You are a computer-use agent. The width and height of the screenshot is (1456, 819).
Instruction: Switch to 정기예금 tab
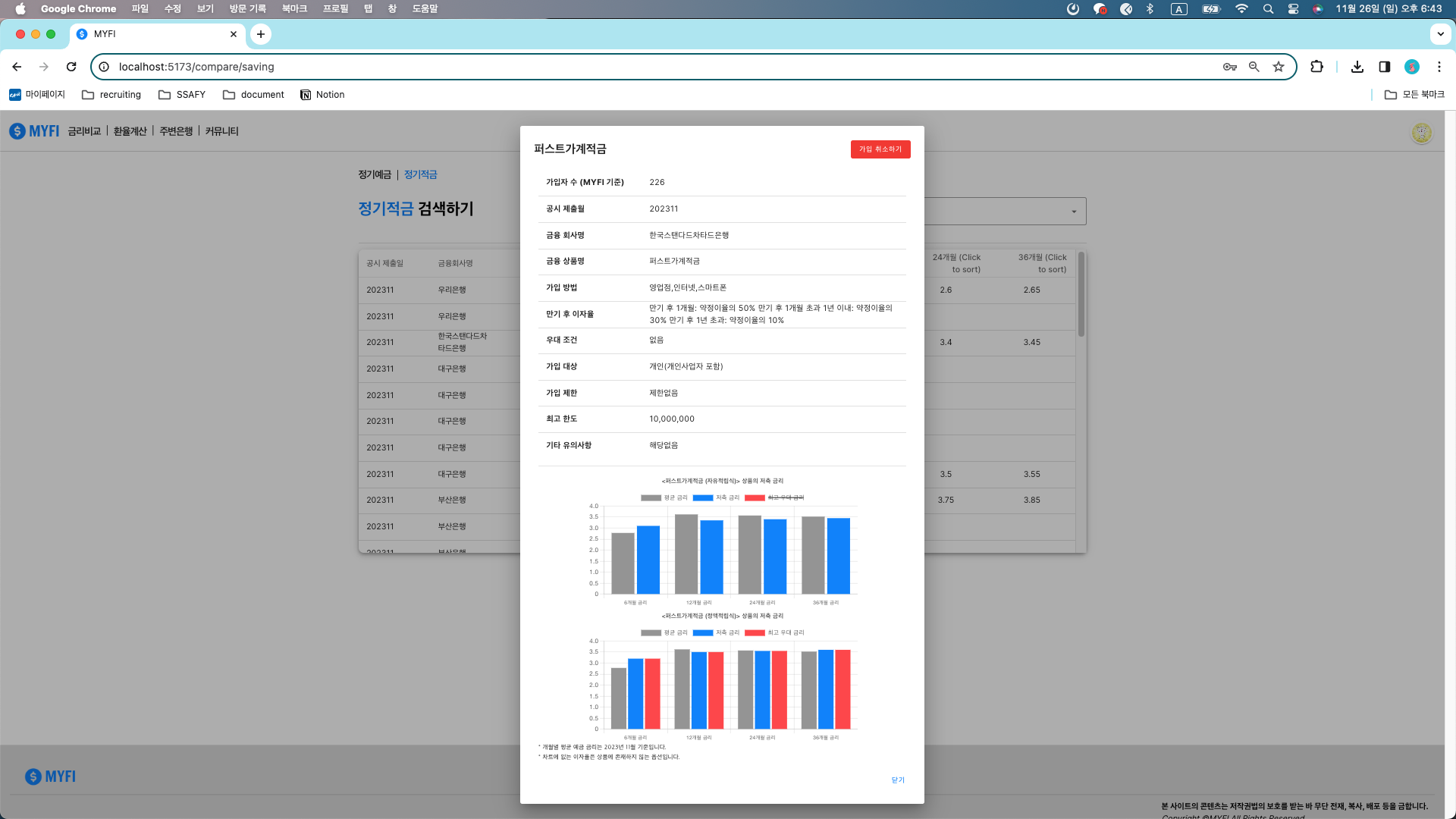point(375,174)
